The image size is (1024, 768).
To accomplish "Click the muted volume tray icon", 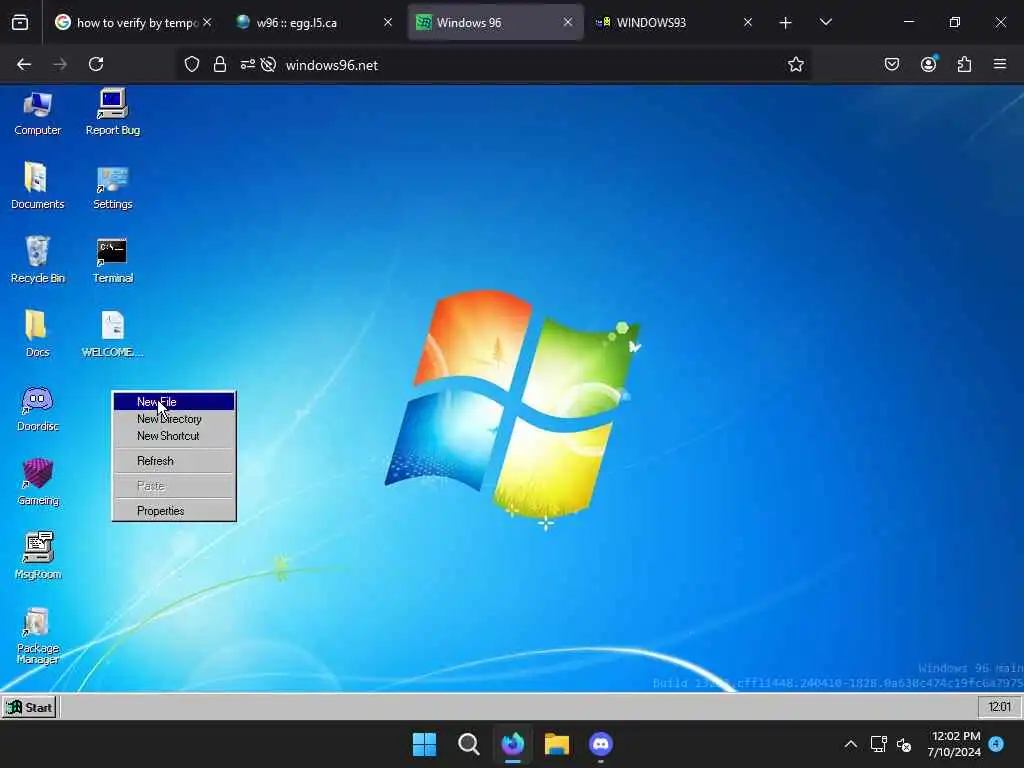I will click(904, 744).
